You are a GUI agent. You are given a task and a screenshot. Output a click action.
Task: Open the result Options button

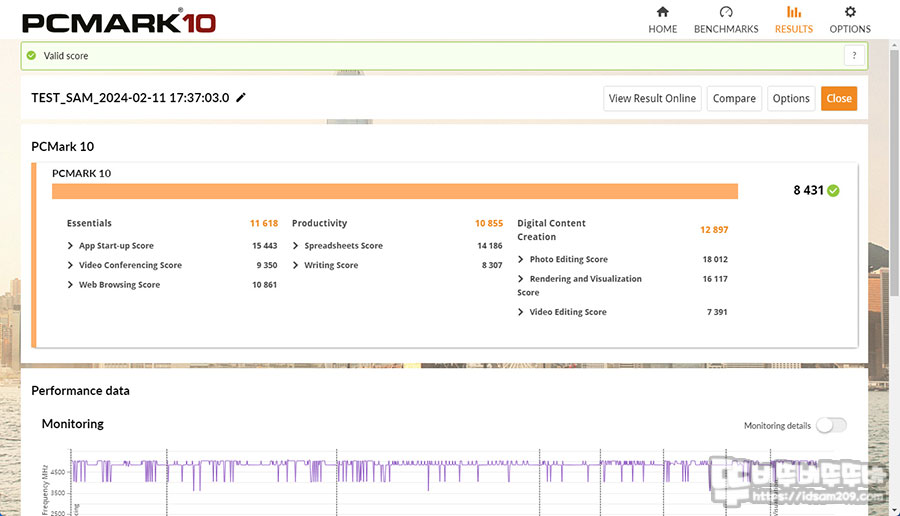coord(791,98)
